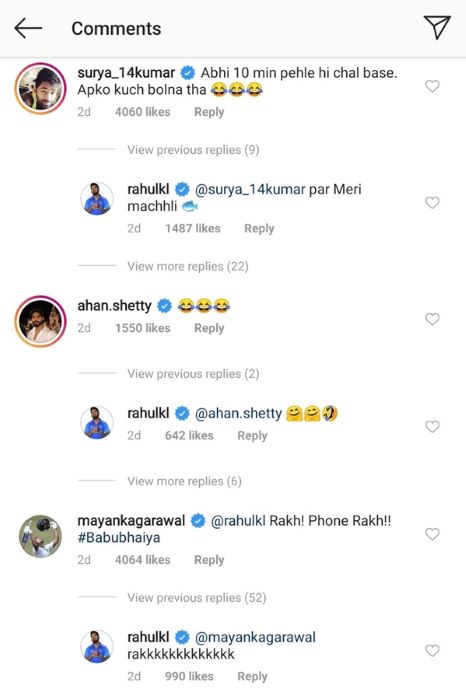View 4064 likes on mayankagarawal's comment

pos(142,559)
